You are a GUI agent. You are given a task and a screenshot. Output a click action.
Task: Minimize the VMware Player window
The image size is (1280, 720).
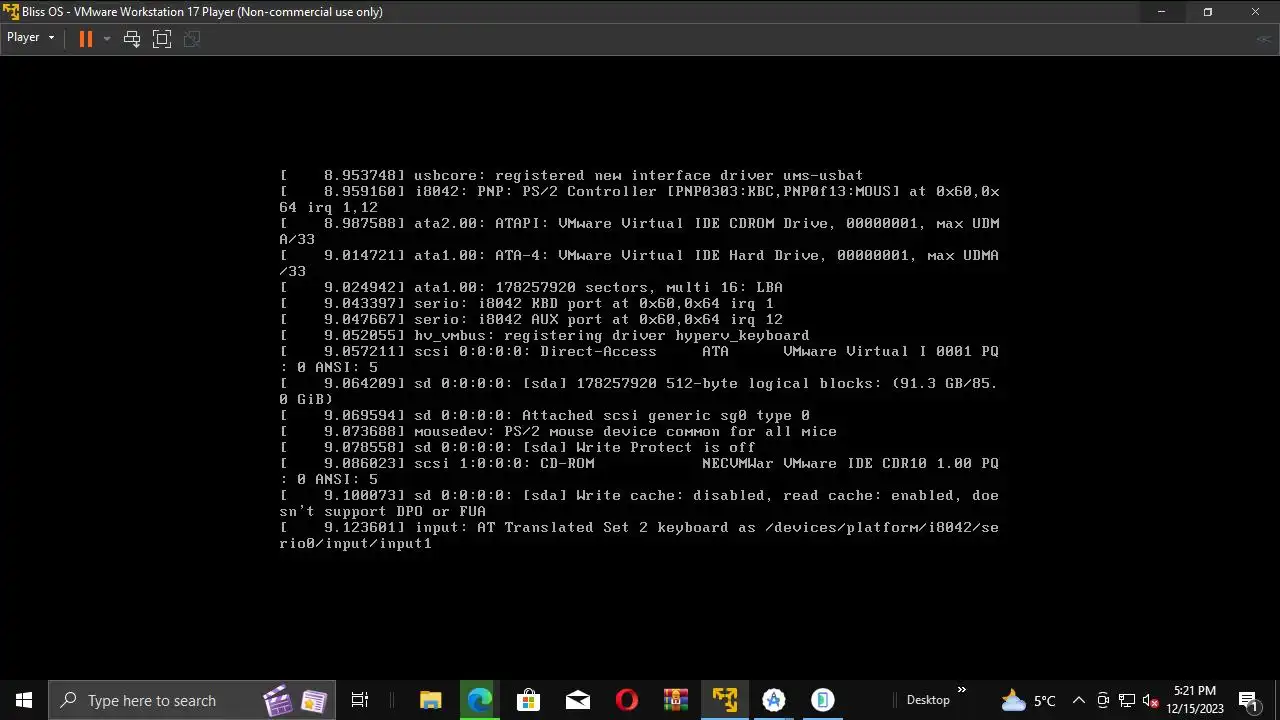(x=1161, y=12)
